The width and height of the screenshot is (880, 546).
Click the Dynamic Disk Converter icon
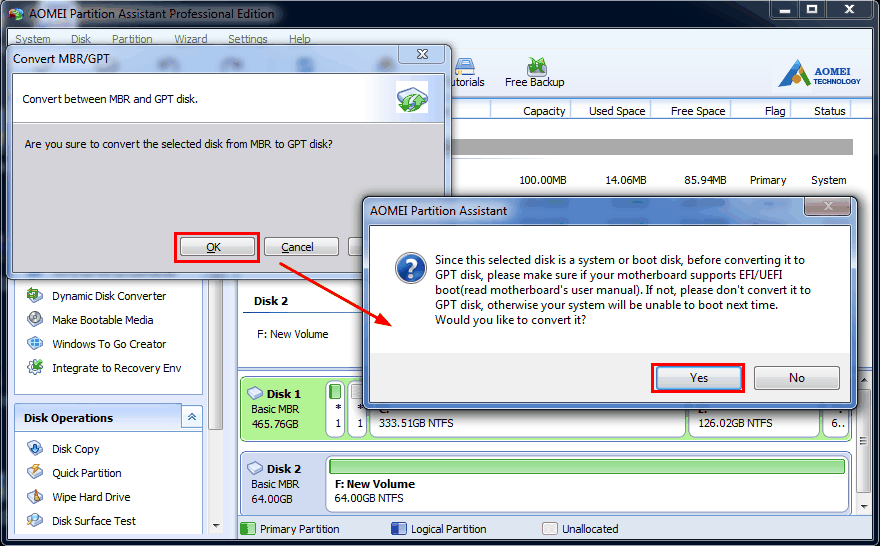[x=35, y=295]
